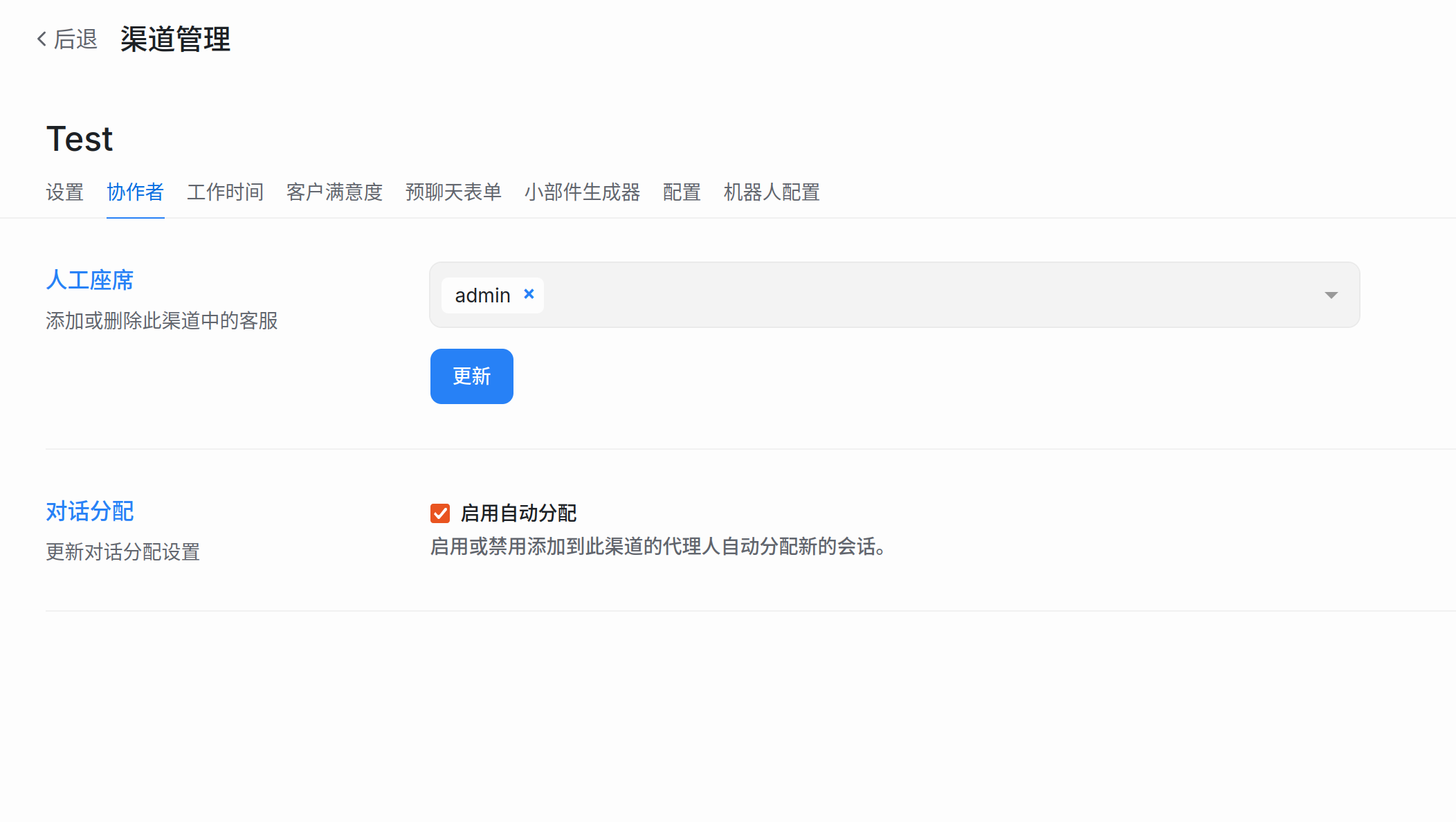
Task: Click the 人工座席 section heading
Action: click(x=90, y=280)
